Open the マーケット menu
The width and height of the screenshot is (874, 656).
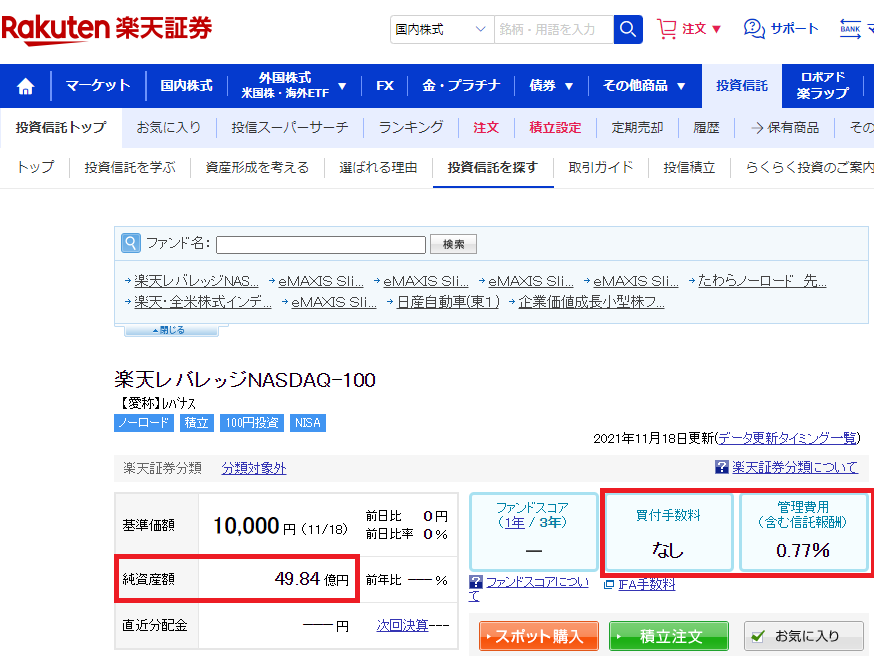click(98, 86)
